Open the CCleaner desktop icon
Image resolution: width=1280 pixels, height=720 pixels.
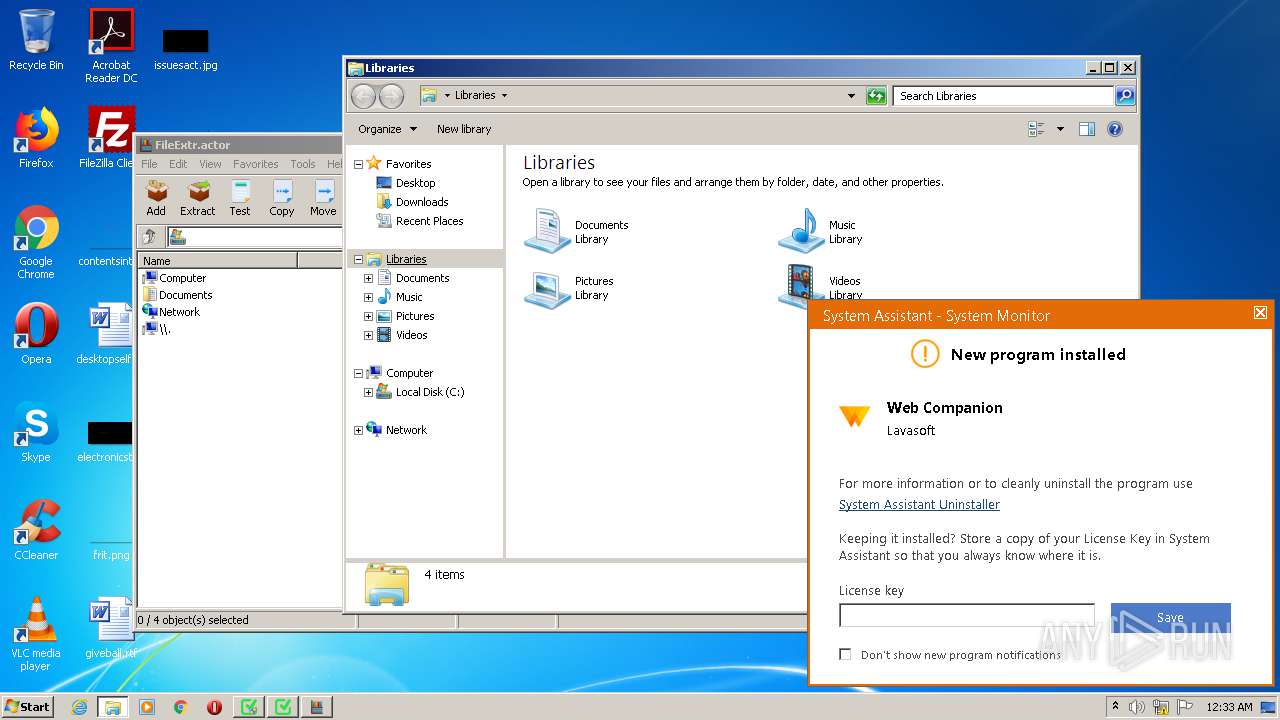[x=36, y=530]
